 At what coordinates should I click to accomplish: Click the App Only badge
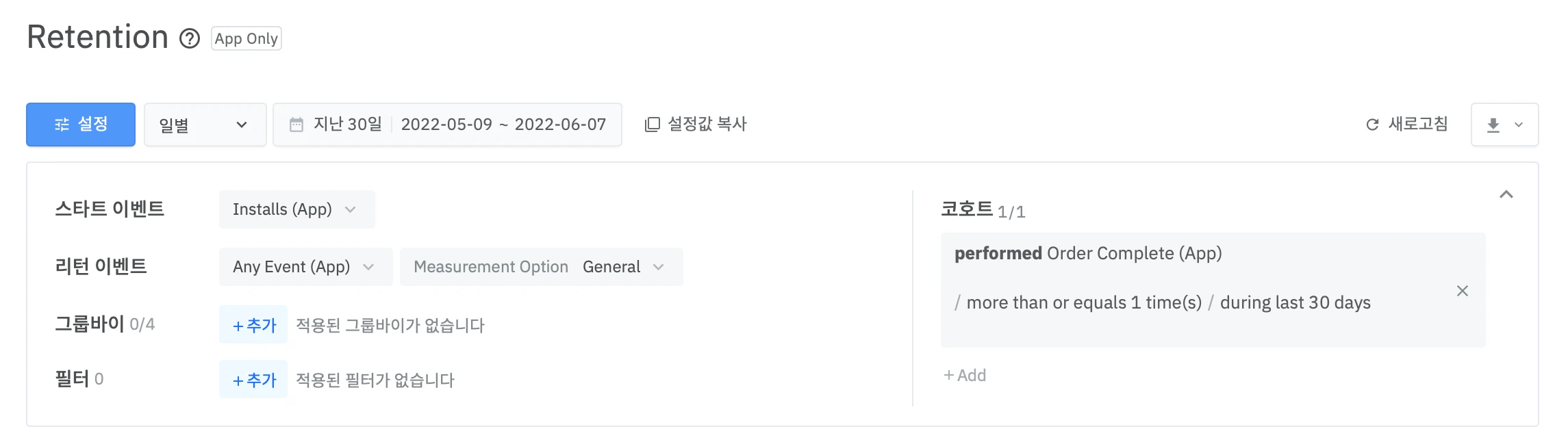tap(246, 39)
